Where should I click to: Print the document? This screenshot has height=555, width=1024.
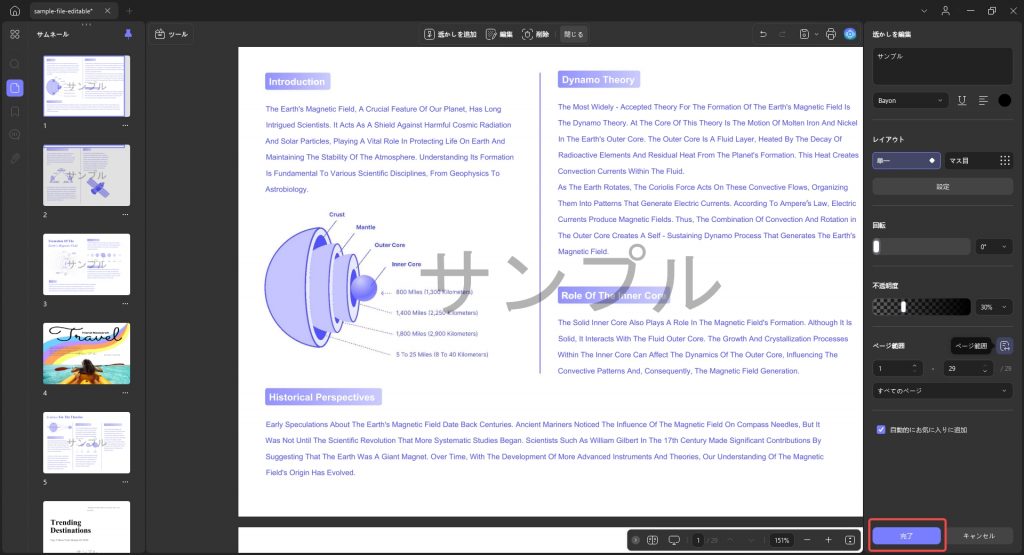pos(831,34)
